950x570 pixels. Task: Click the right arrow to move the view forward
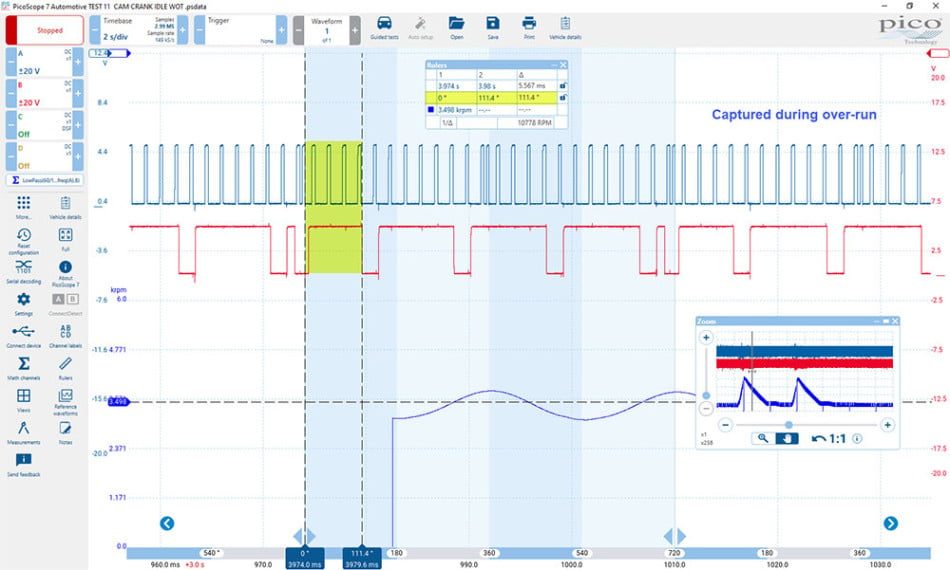pos(890,523)
